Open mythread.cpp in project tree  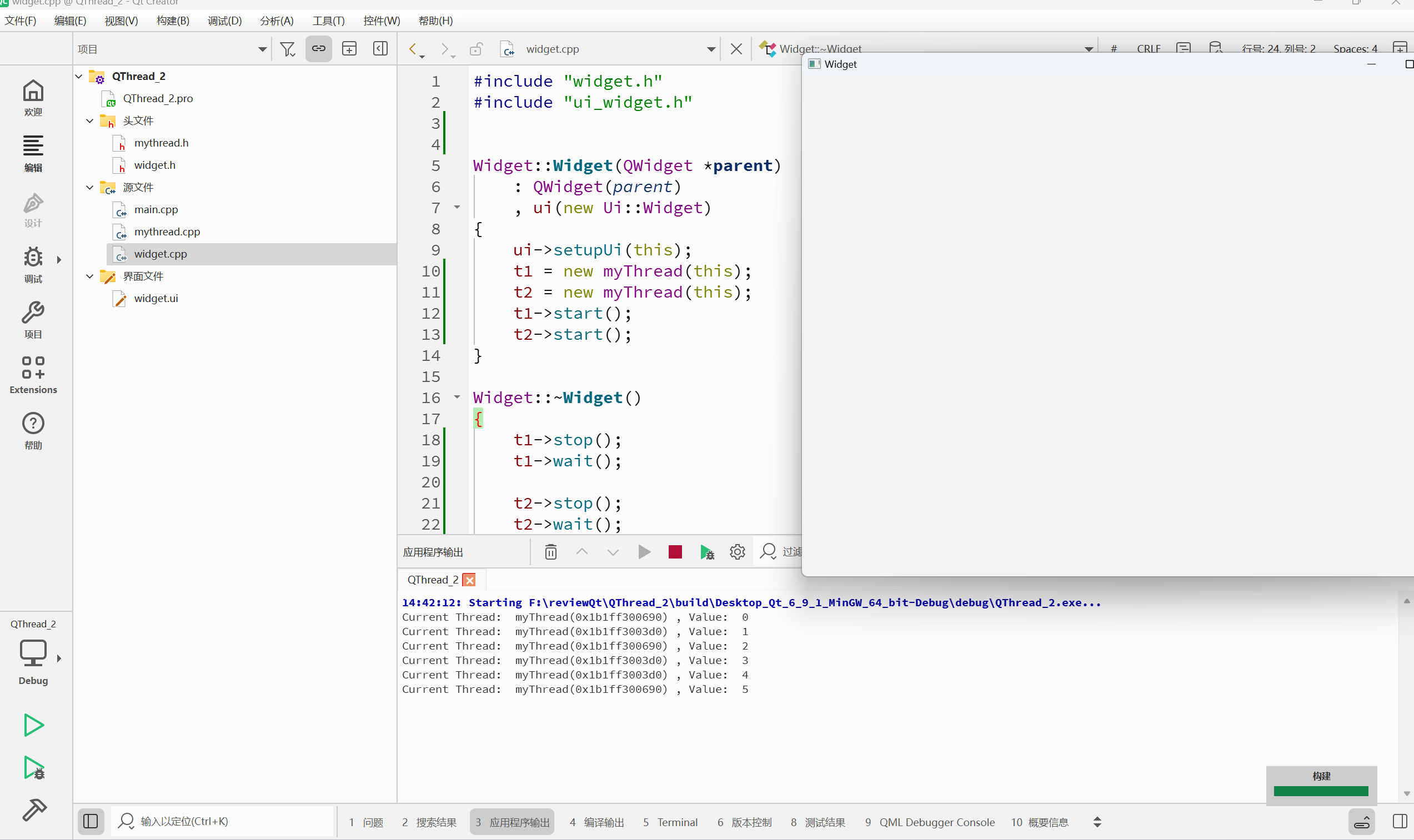pyautogui.click(x=167, y=232)
